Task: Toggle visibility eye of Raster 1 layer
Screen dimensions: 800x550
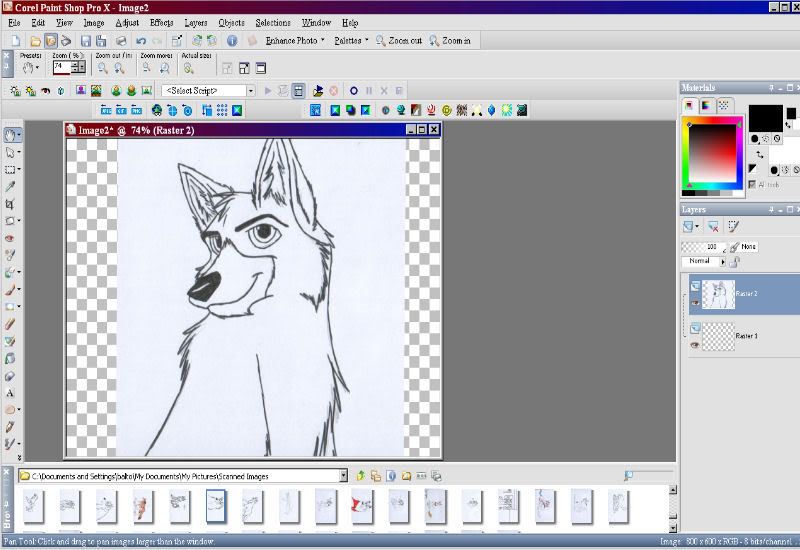Action: [x=695, y=345]
